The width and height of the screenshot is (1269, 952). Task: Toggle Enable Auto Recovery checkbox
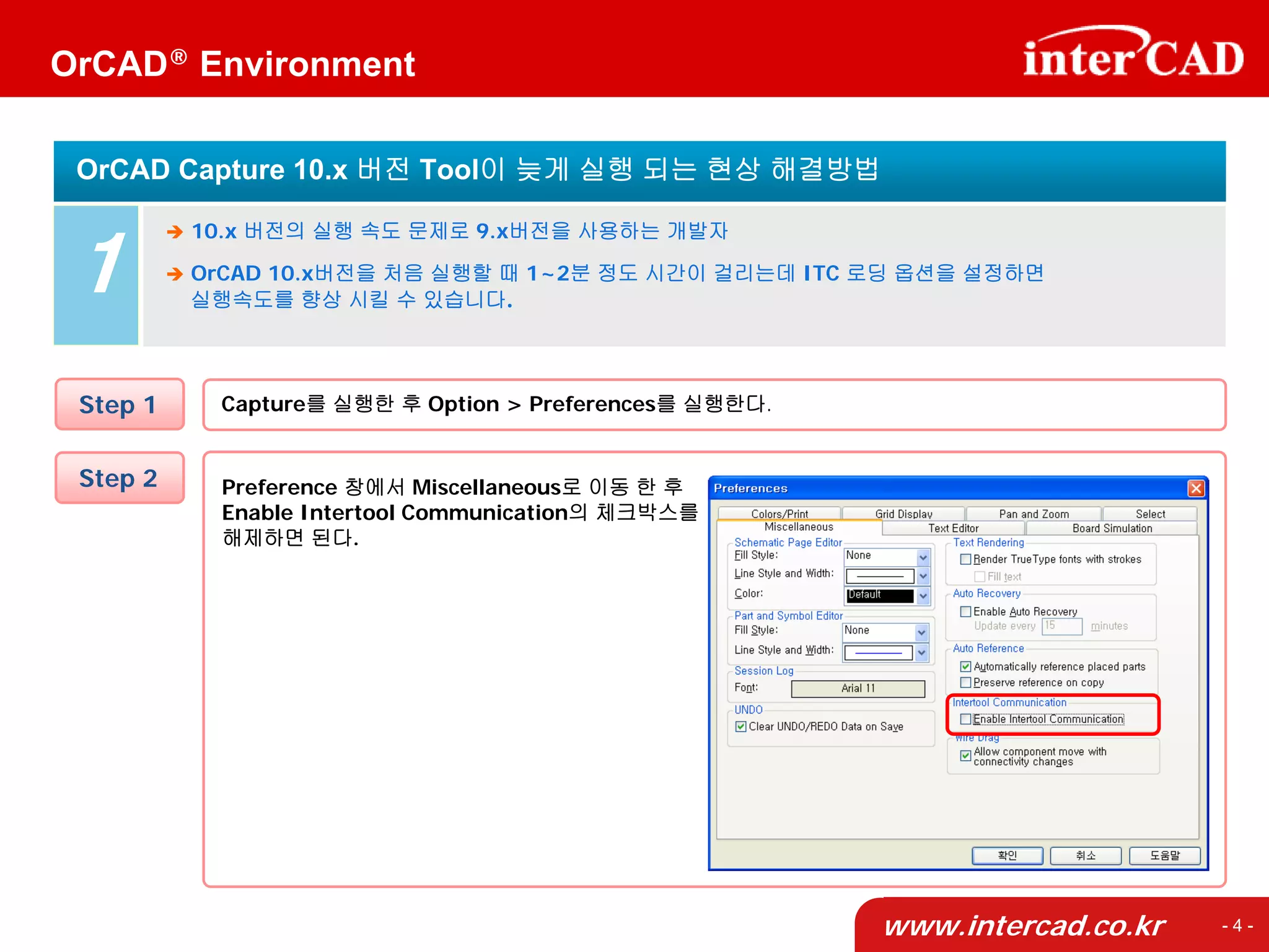(965, 612)
